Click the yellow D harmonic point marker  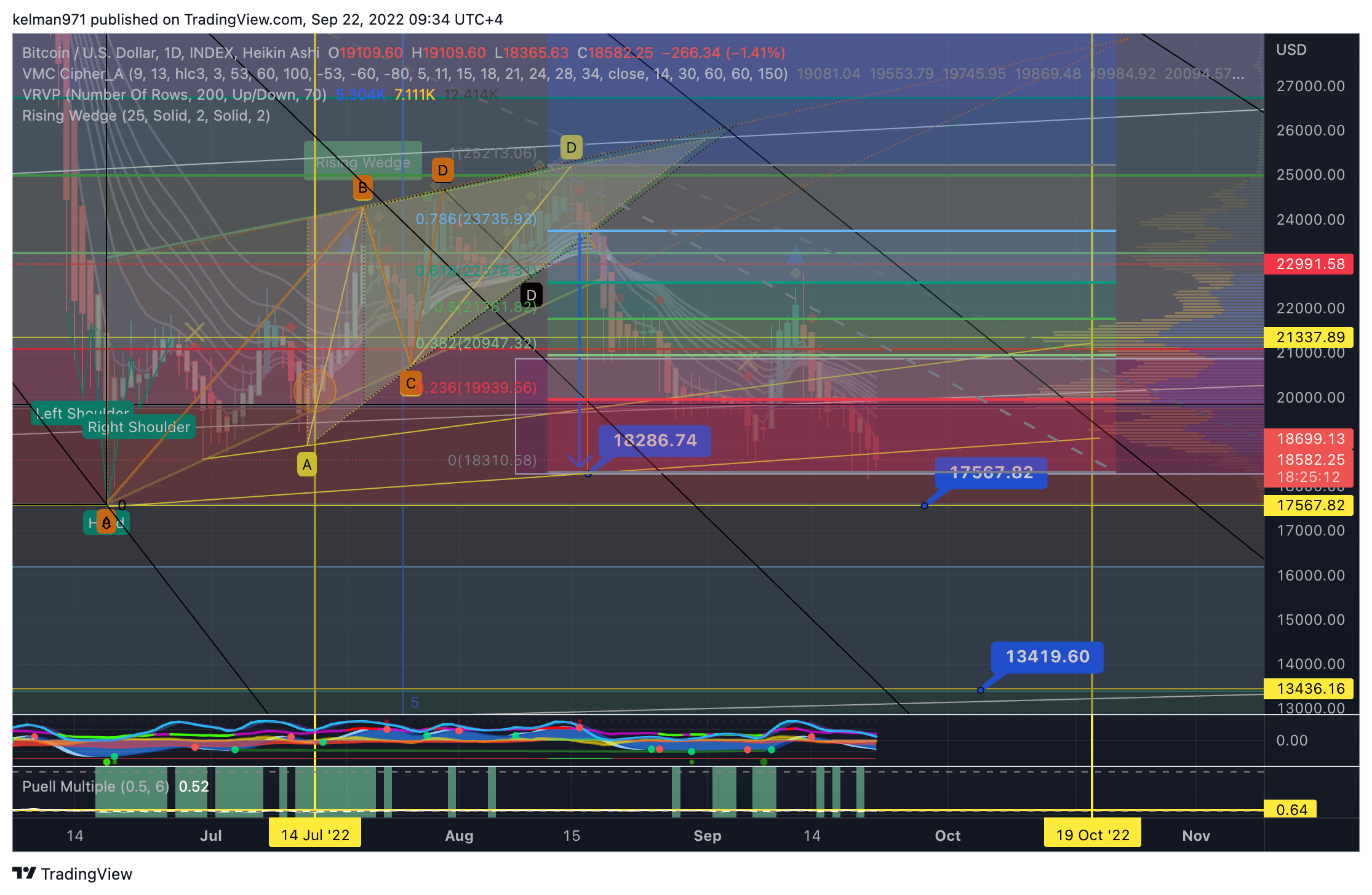571,147
